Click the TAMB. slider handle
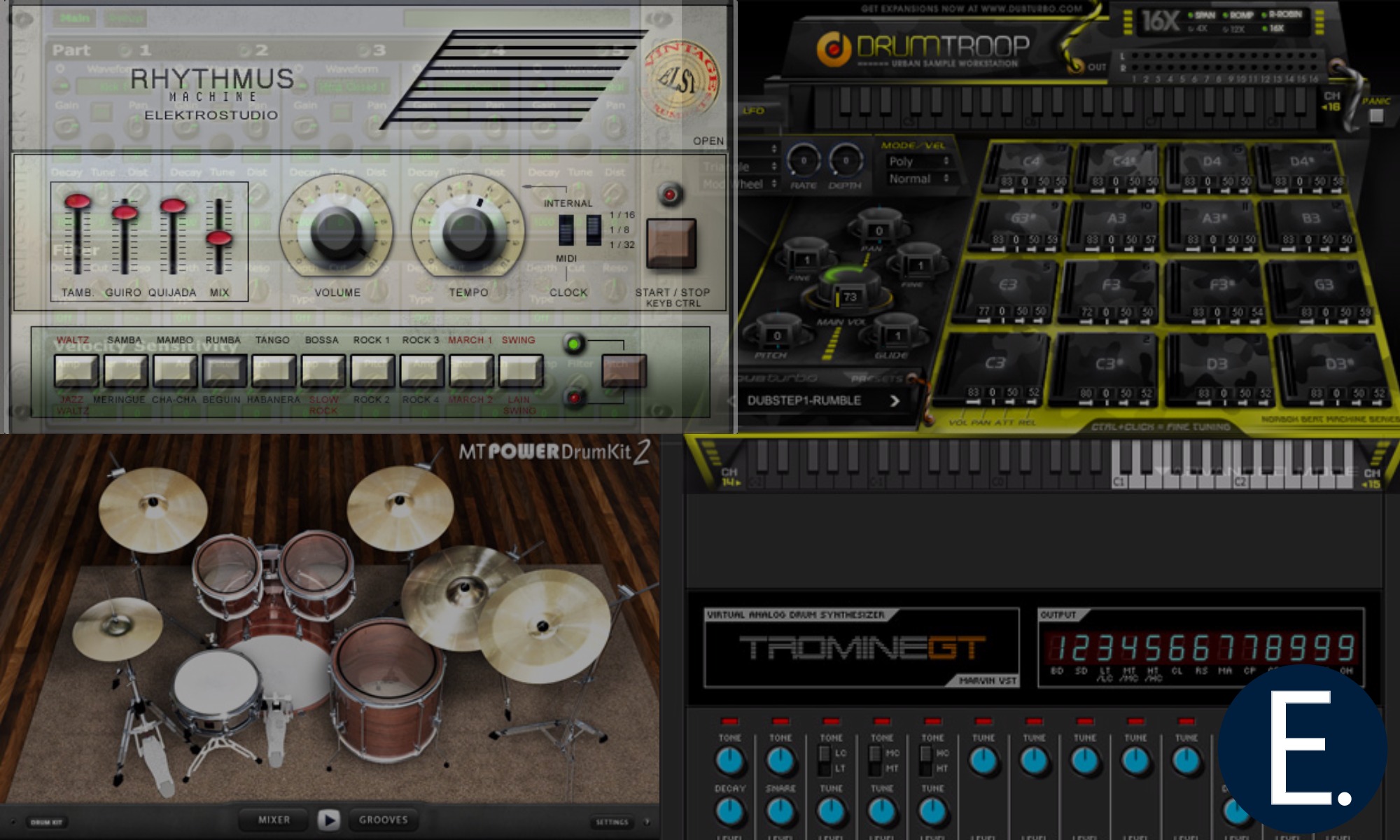Viewport: 1400px width, 840px height. (x=77, y=202)
